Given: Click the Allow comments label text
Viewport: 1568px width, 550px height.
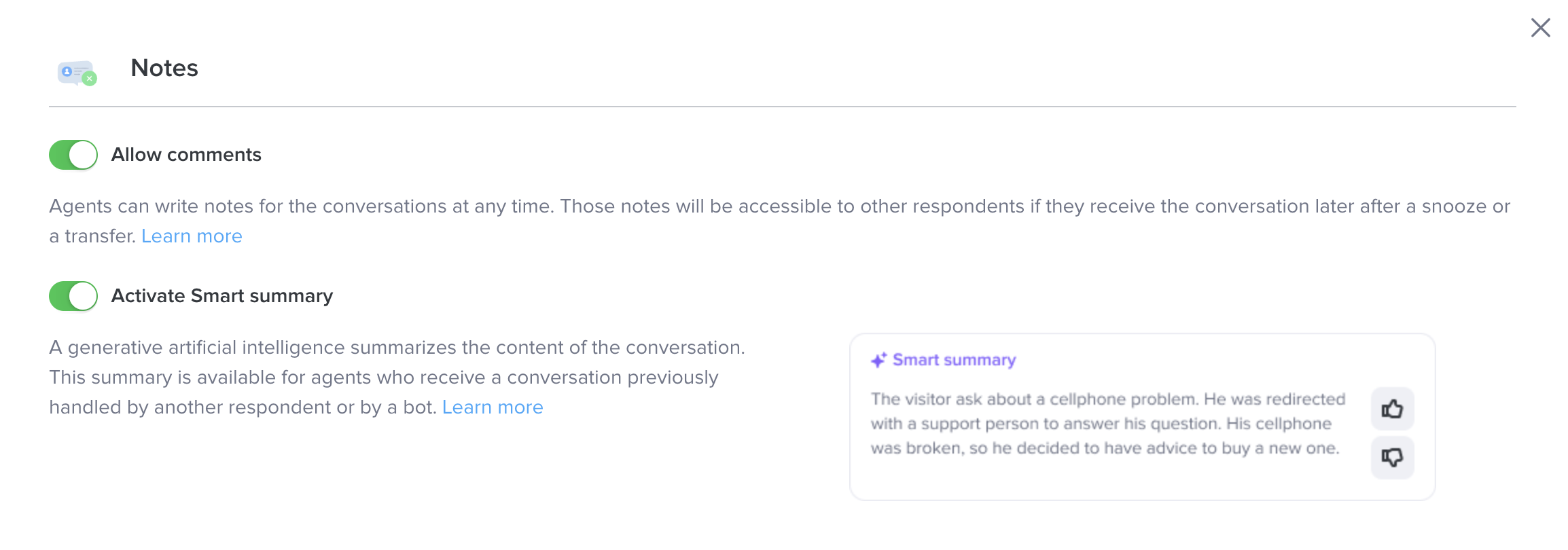Looking at the screenshot, I should click(x=186, y=155).
